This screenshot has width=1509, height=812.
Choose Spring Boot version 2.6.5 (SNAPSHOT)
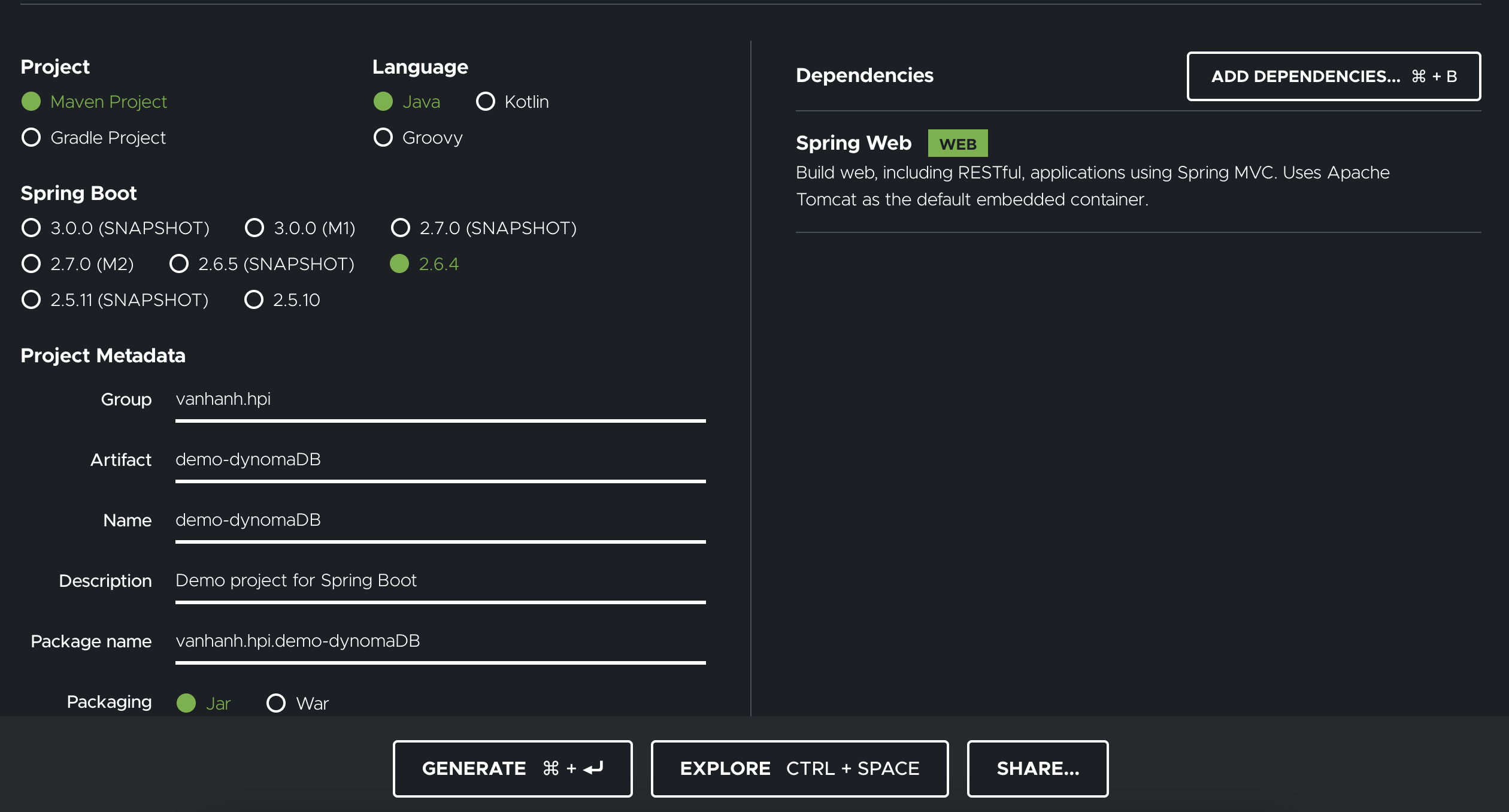point(178,263)
